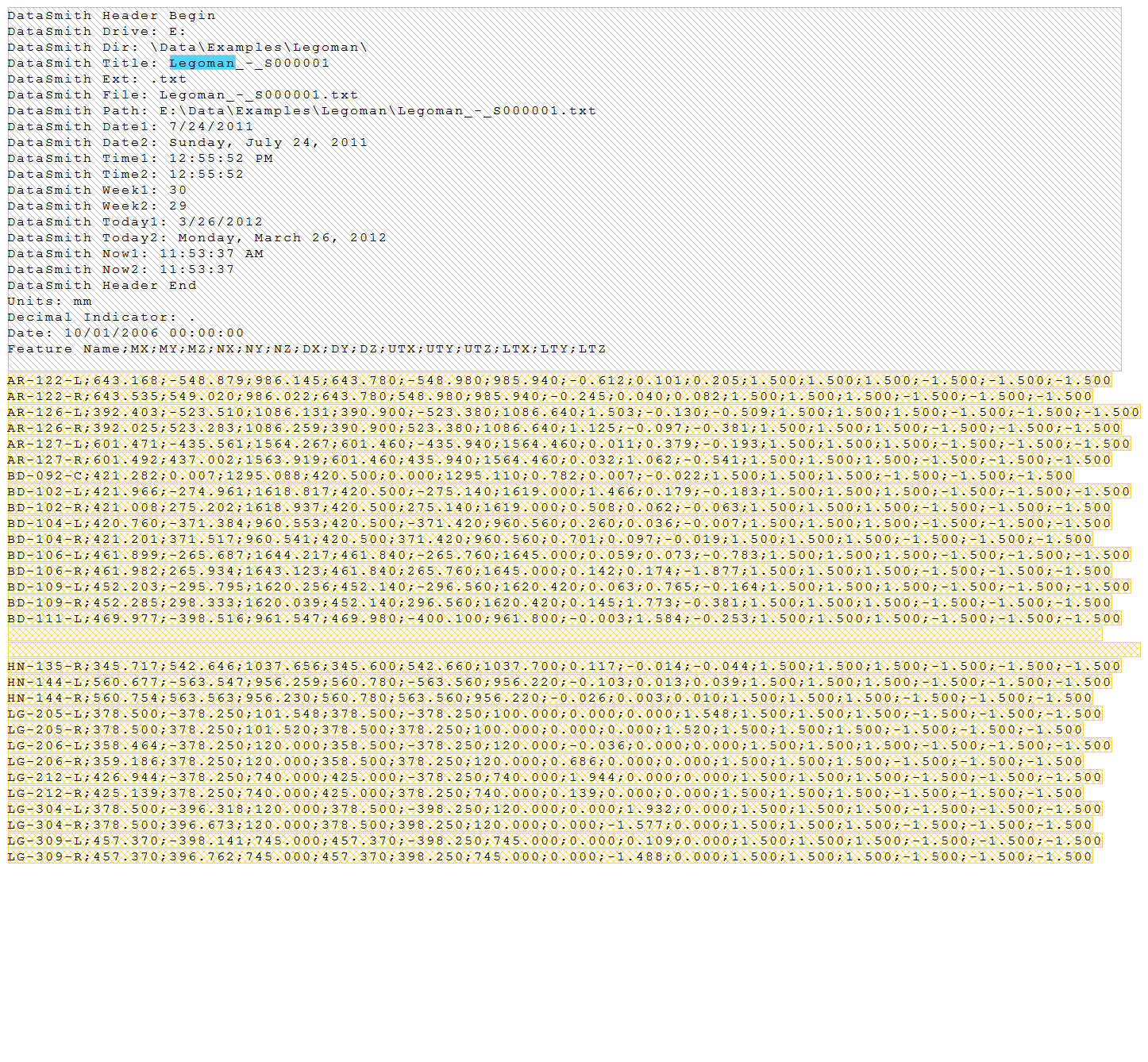Click the DataSmith Path line

click(302, 111)
